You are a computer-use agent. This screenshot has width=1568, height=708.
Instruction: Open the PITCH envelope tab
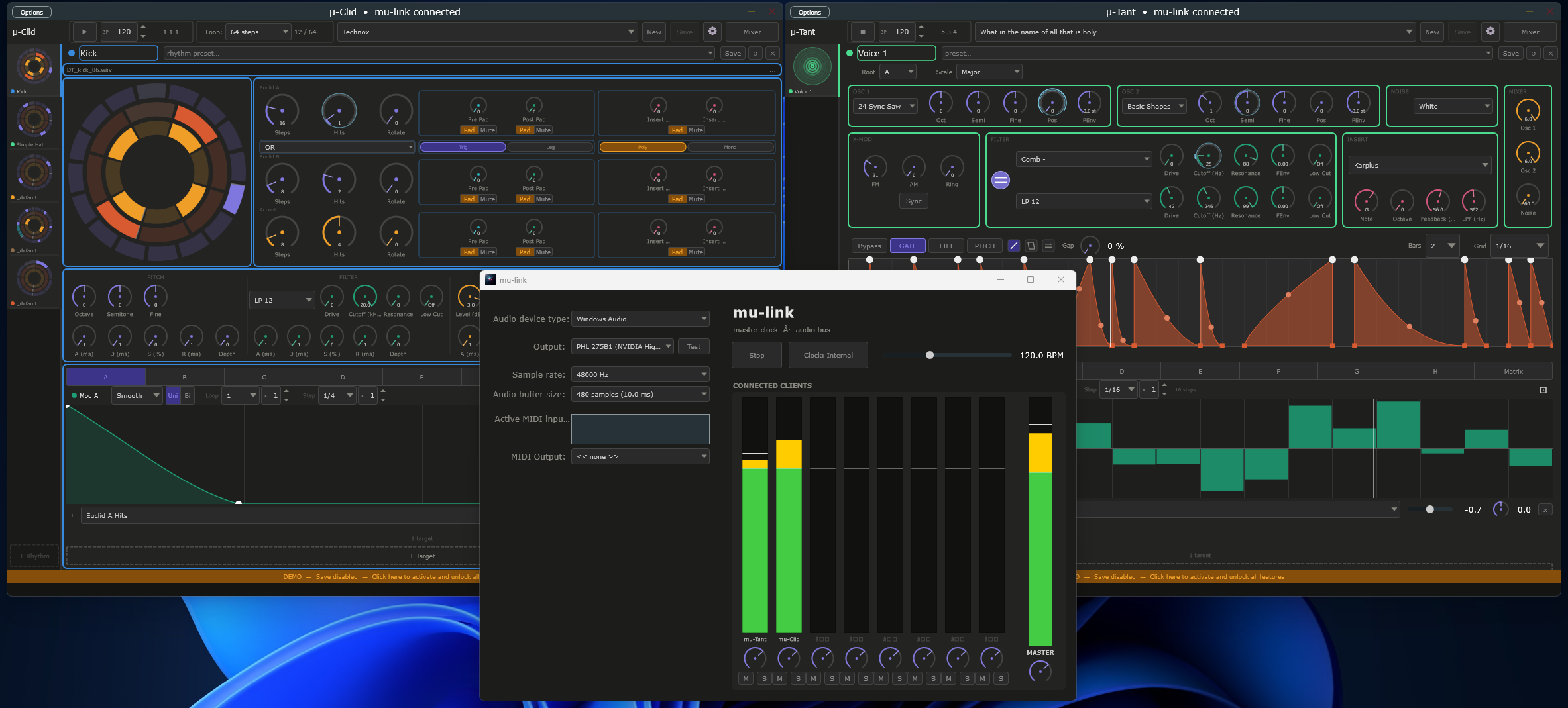coord(984,246)
